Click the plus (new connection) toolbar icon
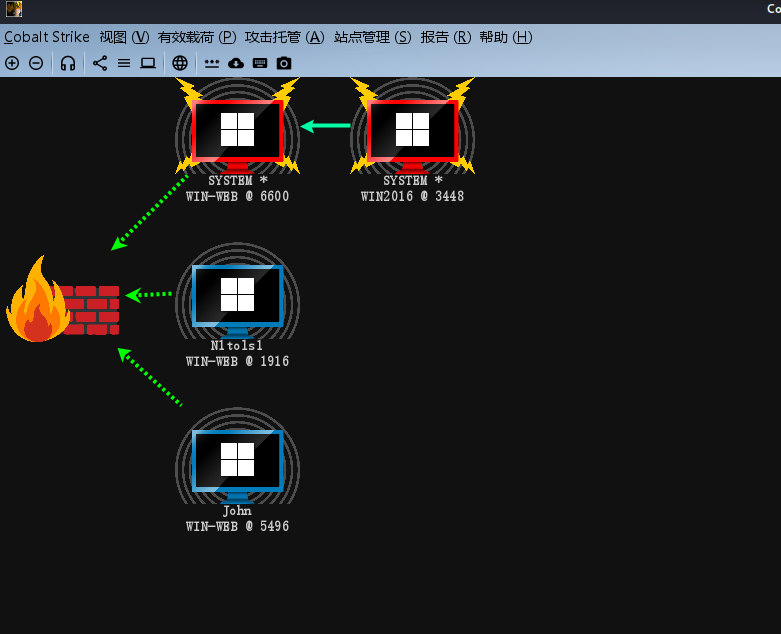This screenshot has height=634, width=781. point(12,63)
